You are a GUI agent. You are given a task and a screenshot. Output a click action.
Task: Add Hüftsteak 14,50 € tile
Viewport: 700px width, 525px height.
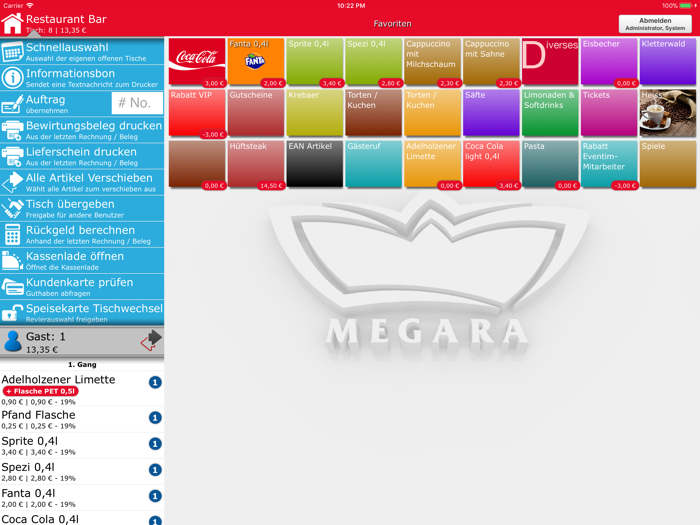[256, 164]
